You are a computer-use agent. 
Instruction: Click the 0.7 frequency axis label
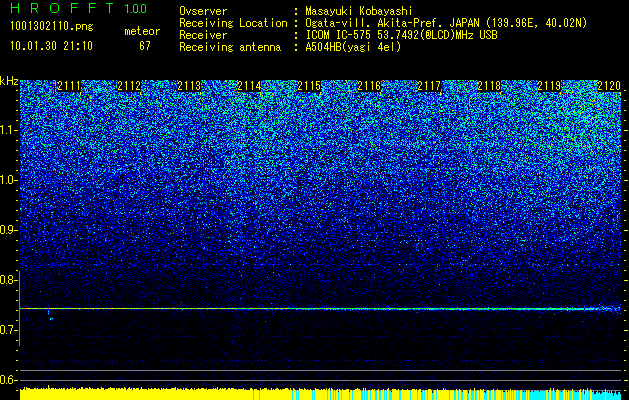click(x=9, y=330)
